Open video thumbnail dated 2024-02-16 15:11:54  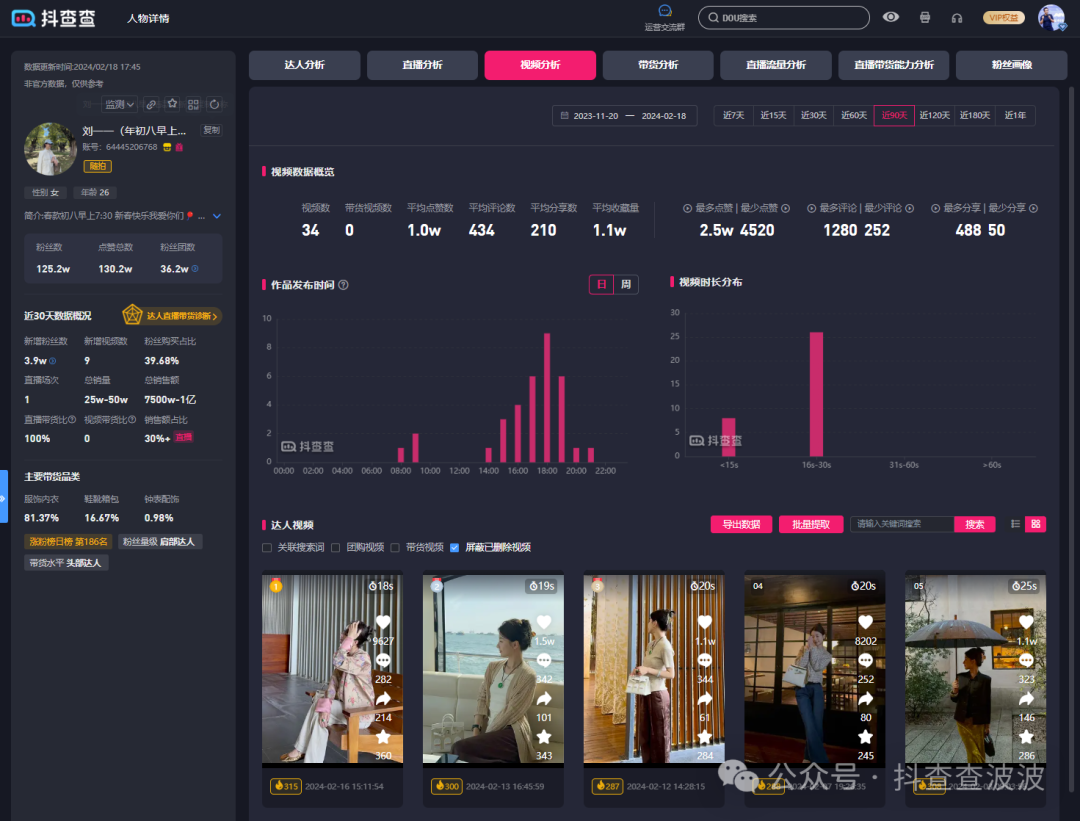[332, 669]
